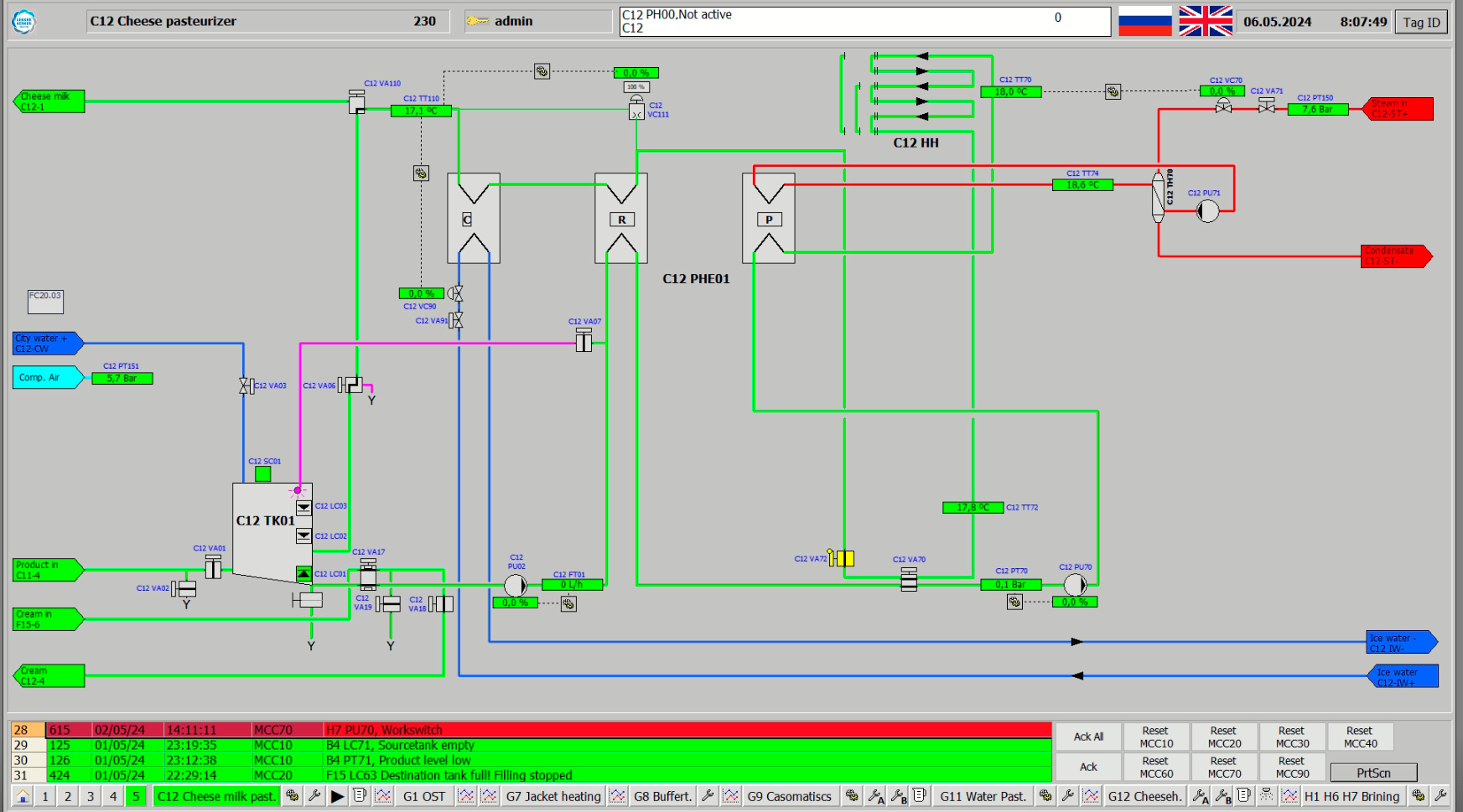Screen dimensions: 1463x812
Task: Click the Reset MCC70 button
Action: pyautogui.click(x=1224, y=768)
